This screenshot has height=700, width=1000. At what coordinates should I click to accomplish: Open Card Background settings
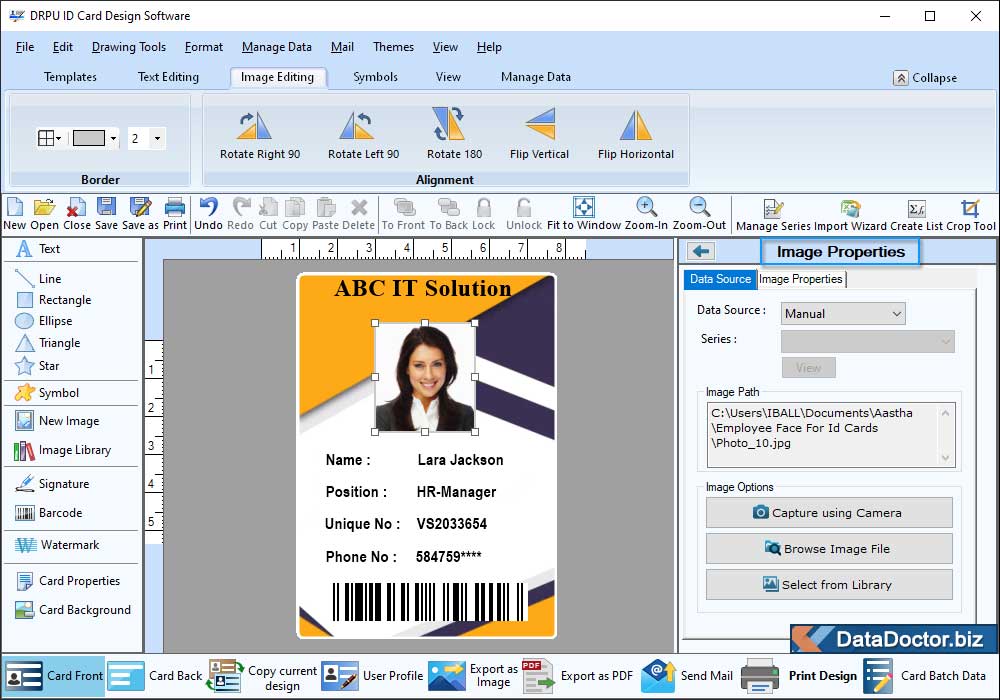(x=73, y=610)
